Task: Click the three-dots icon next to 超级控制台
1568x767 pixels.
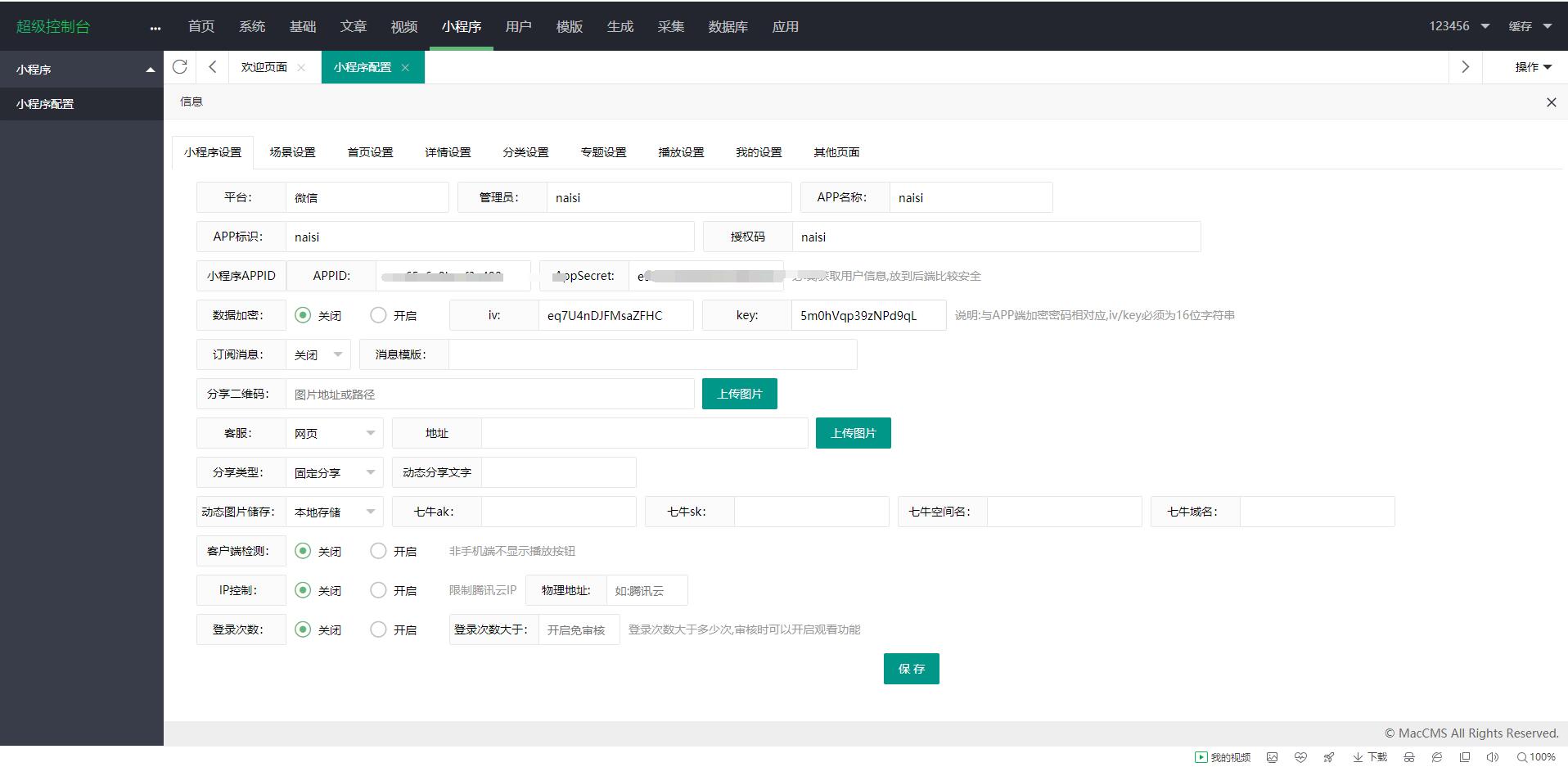Action: (x=155, y=28)
